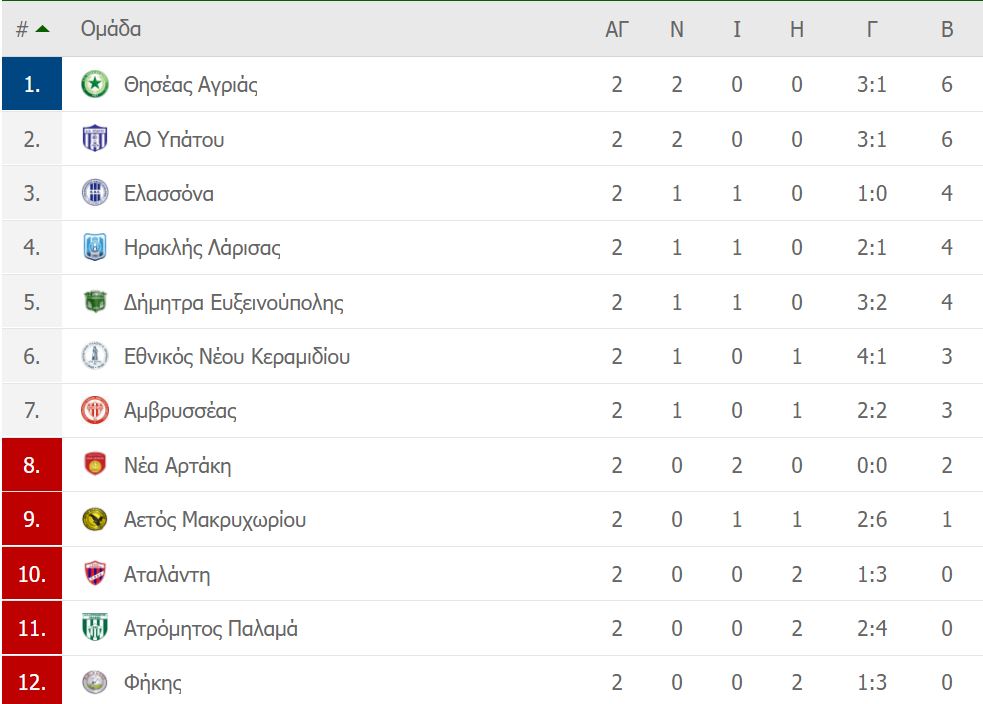Open the Θησέας Αγριάς team name link

[x=191, y=84]
